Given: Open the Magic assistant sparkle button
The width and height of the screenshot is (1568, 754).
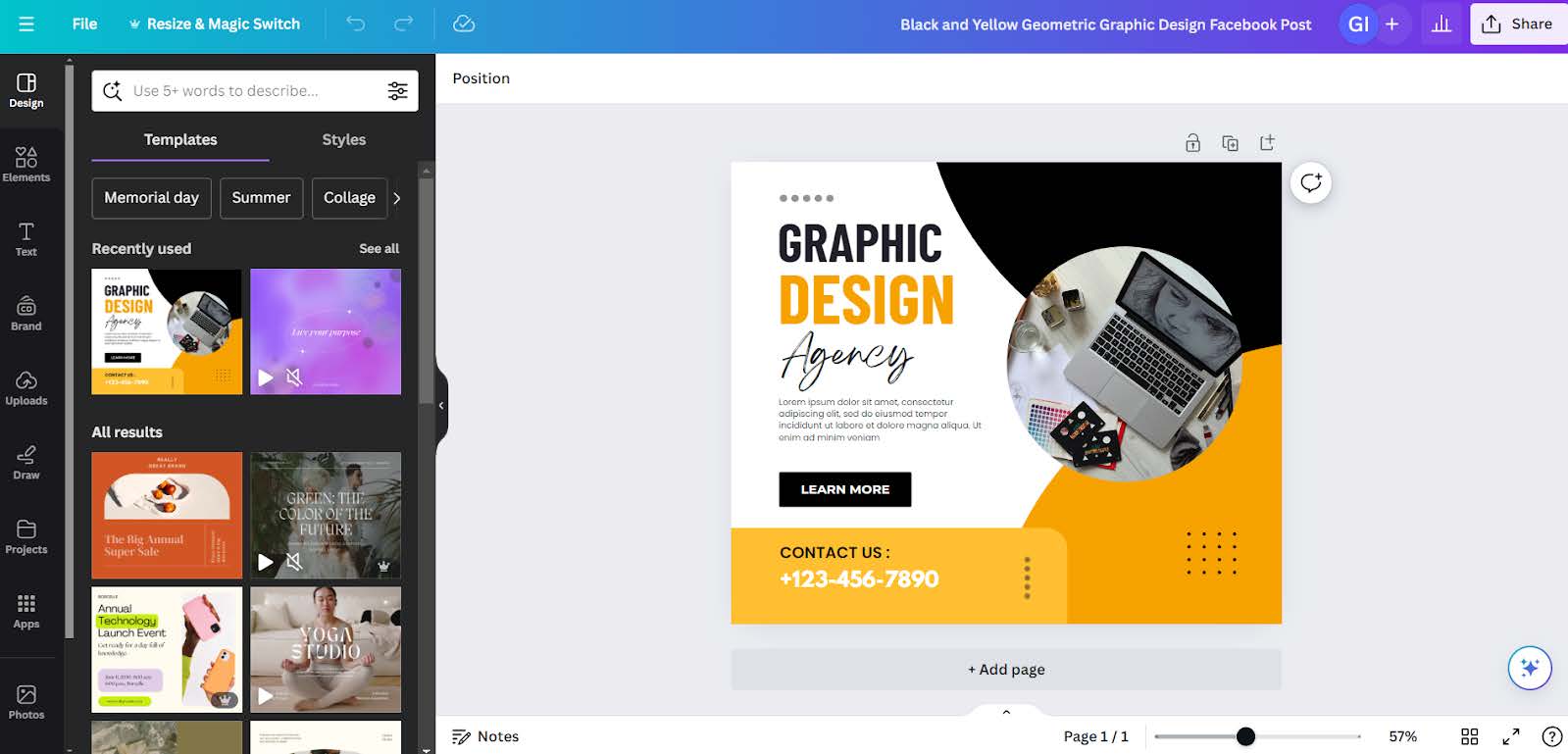Looking at the screenshot, I should [1530, 669].
